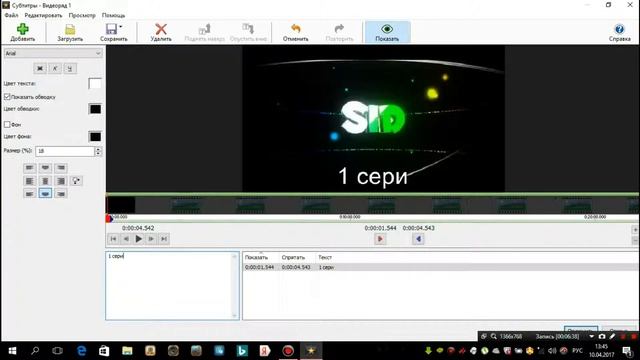This screenshot has width=640, height=360.
Task: Open the Windows Start menu
Action: pos(12,351)
